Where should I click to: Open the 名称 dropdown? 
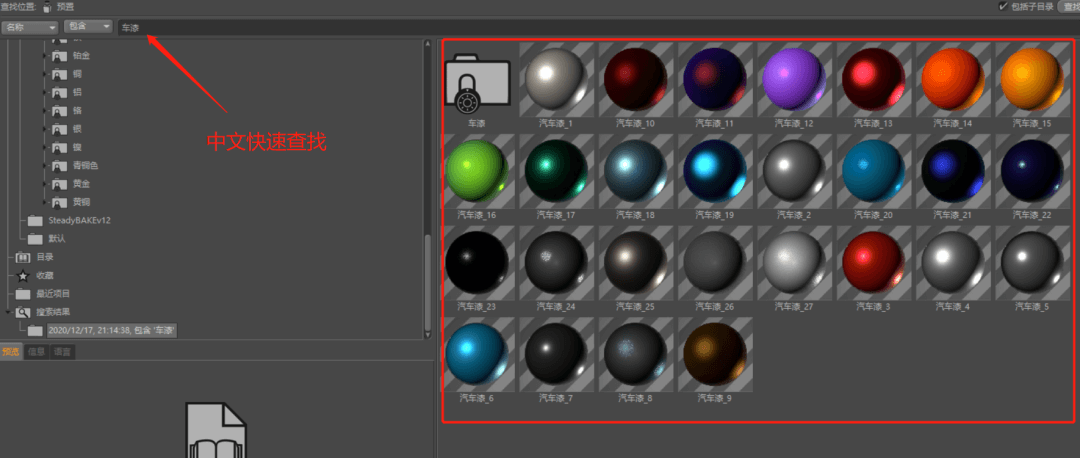coord(29,27)
